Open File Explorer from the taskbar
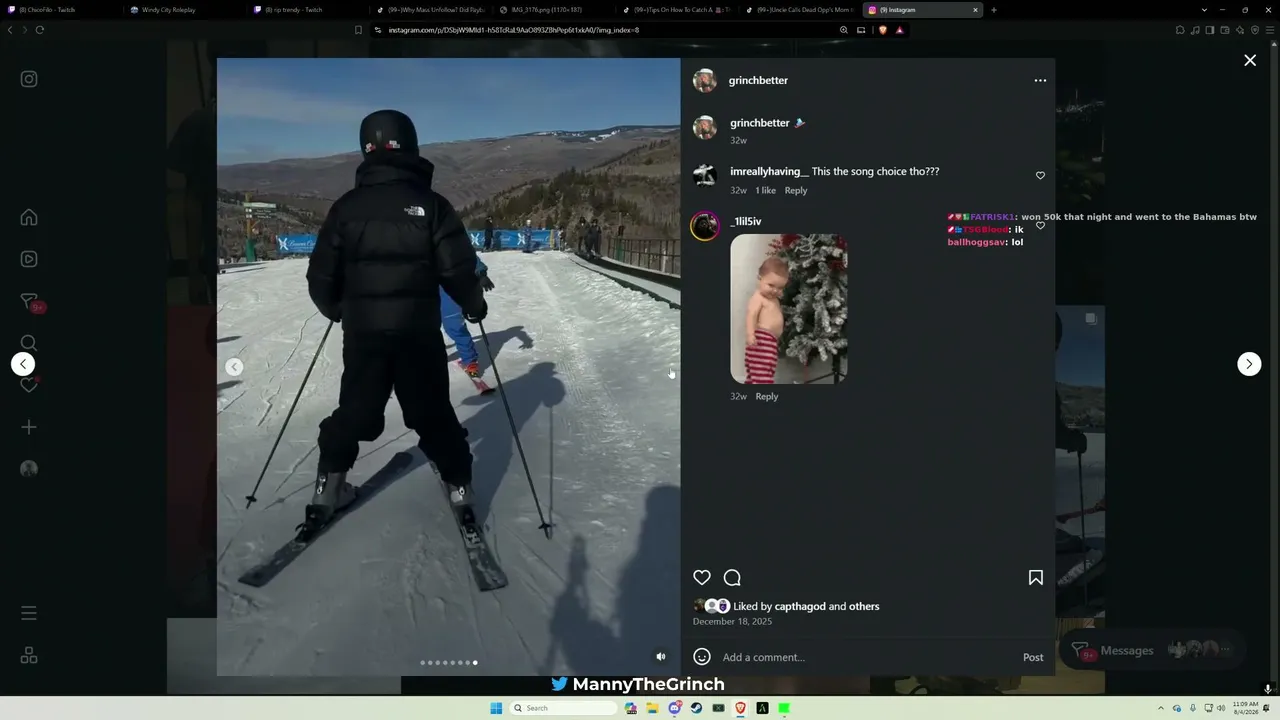The height and width of the screenshot is (720, 1280). pos(652,709)
